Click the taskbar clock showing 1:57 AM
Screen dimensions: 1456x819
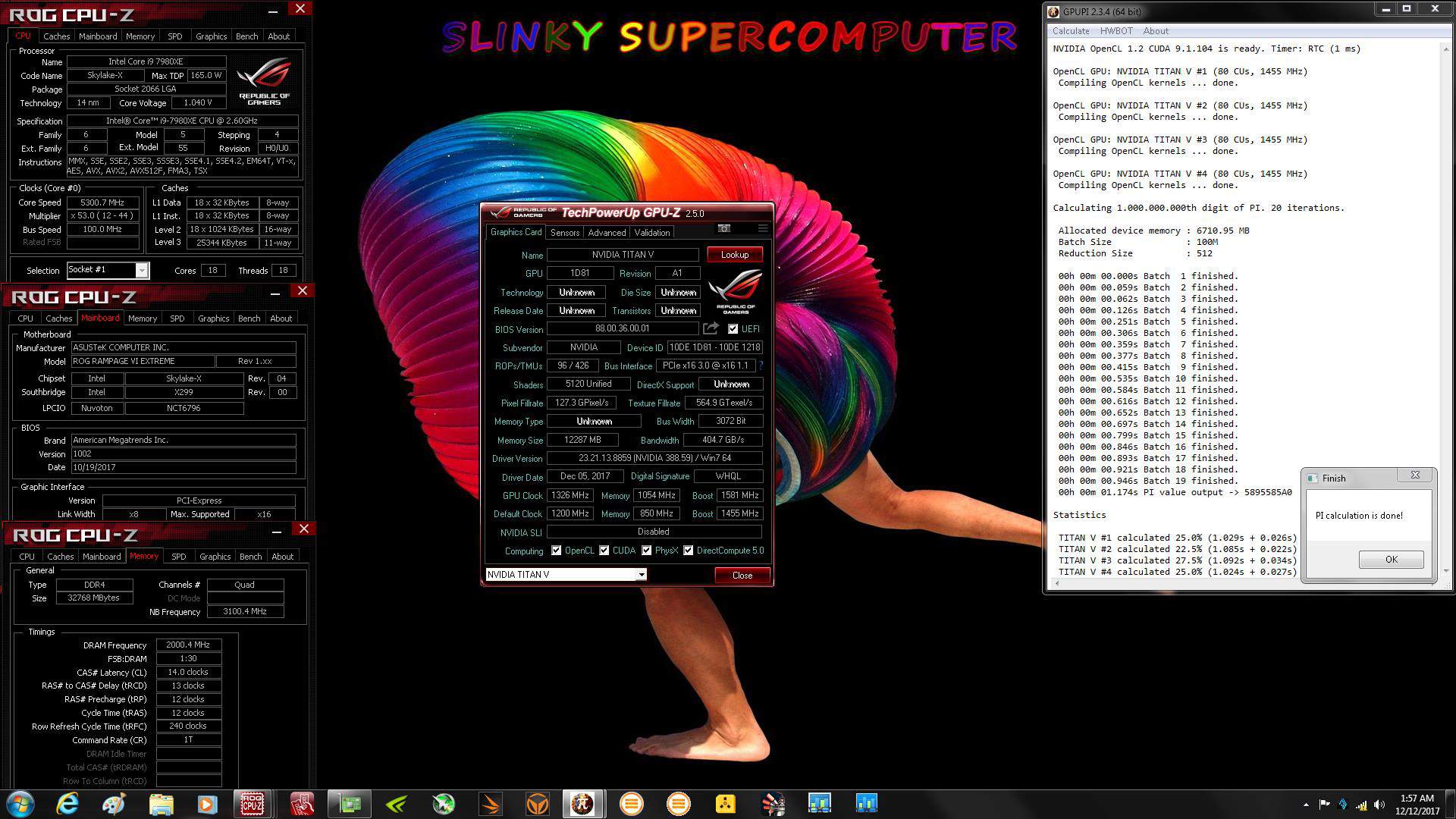(x=1417, y=805)
